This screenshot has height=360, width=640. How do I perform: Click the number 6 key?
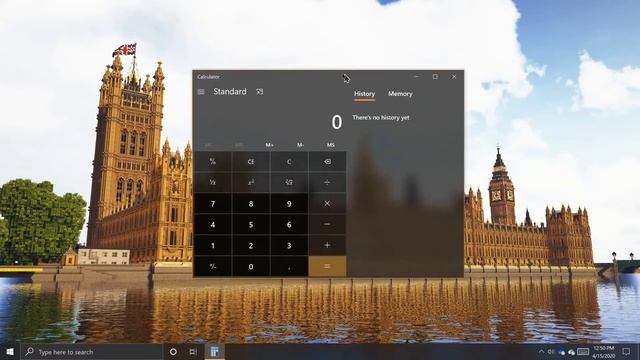289,224
